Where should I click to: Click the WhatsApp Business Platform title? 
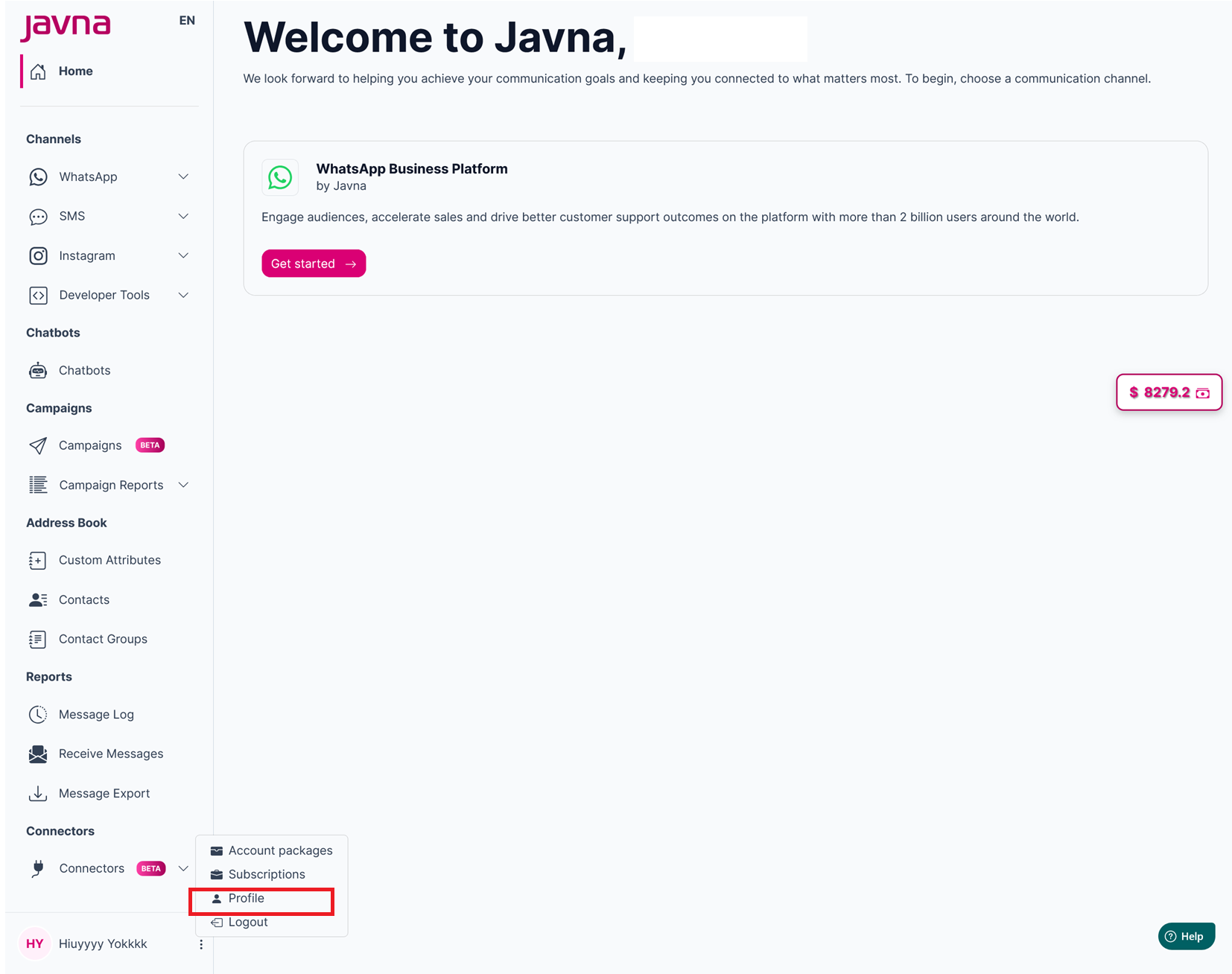[412, 169]
